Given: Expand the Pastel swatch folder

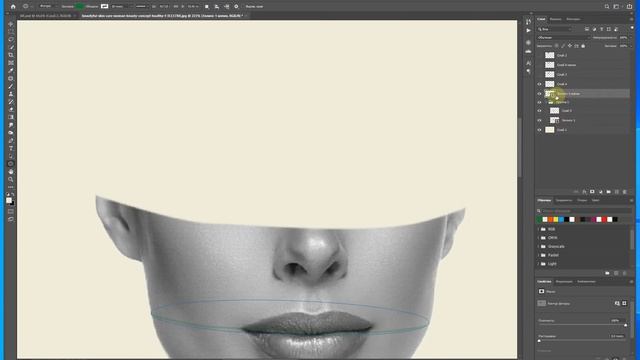Looking at the screenshot, I should click(539, 255).
